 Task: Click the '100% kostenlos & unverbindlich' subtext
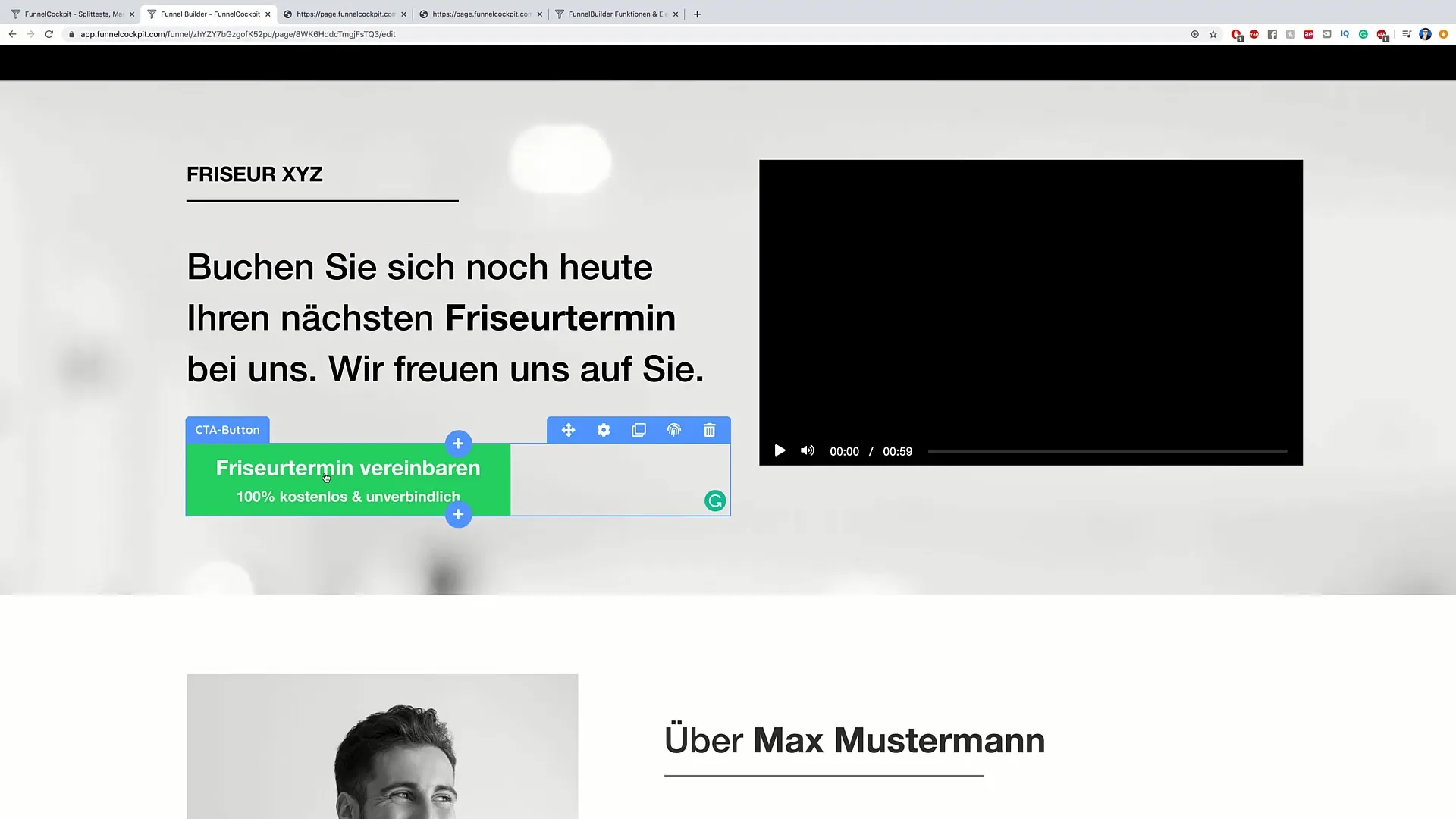coord(348,497)
